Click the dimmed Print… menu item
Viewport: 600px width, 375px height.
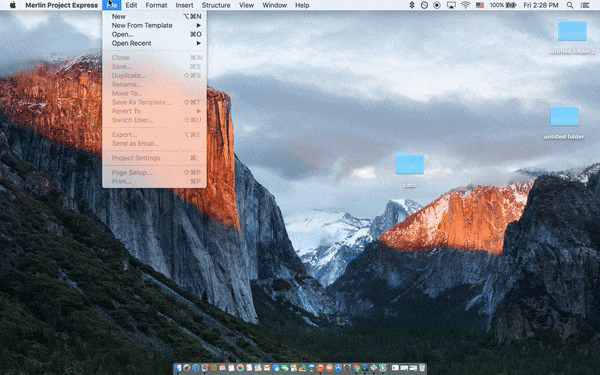155,181
